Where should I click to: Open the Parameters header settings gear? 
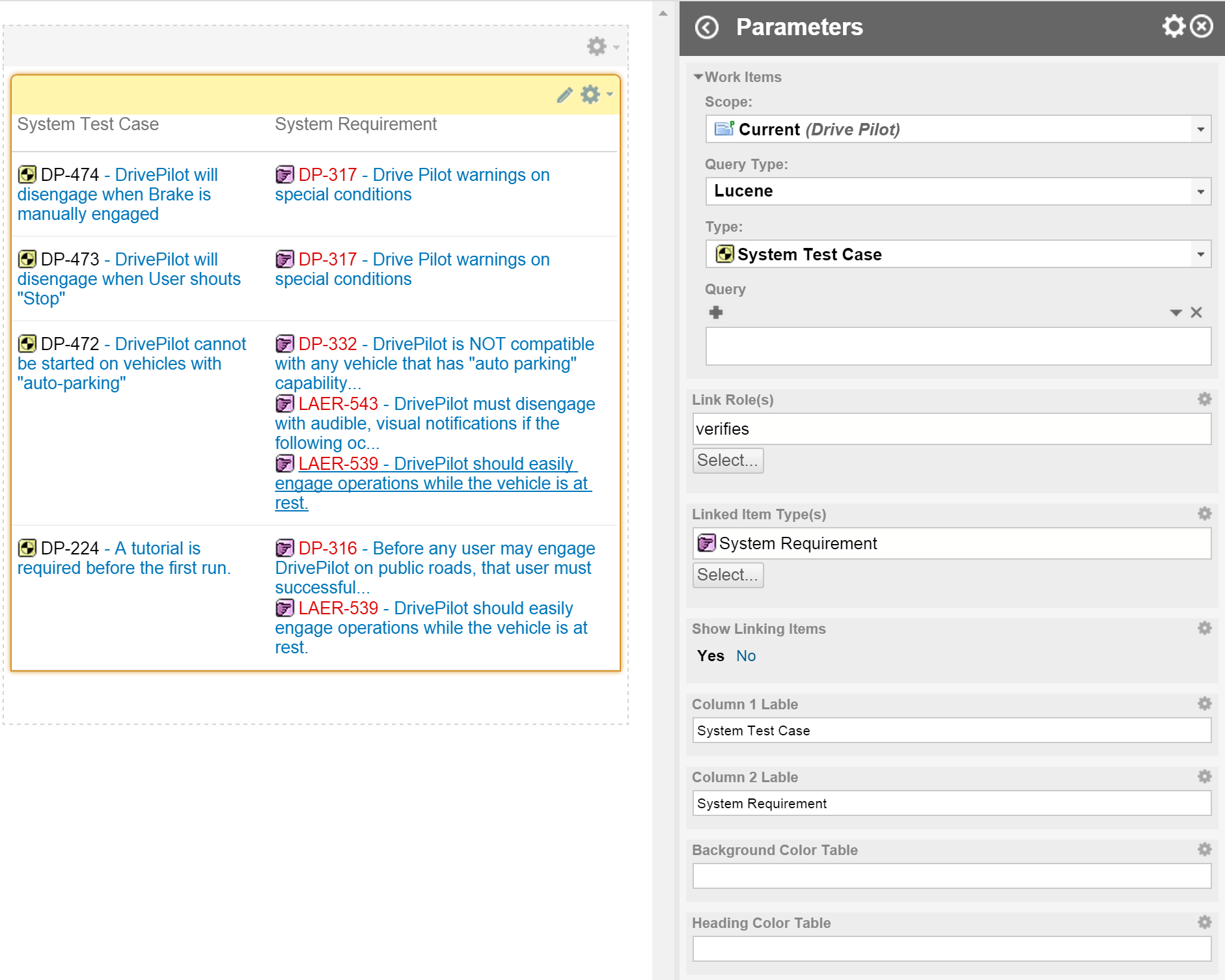click(1173, 26)
